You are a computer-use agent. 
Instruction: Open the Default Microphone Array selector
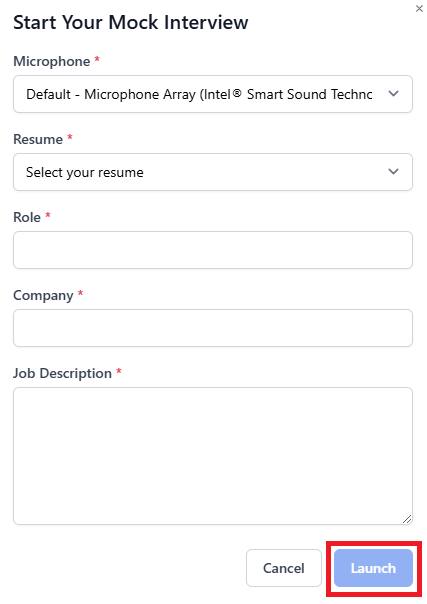coord(213,94)
